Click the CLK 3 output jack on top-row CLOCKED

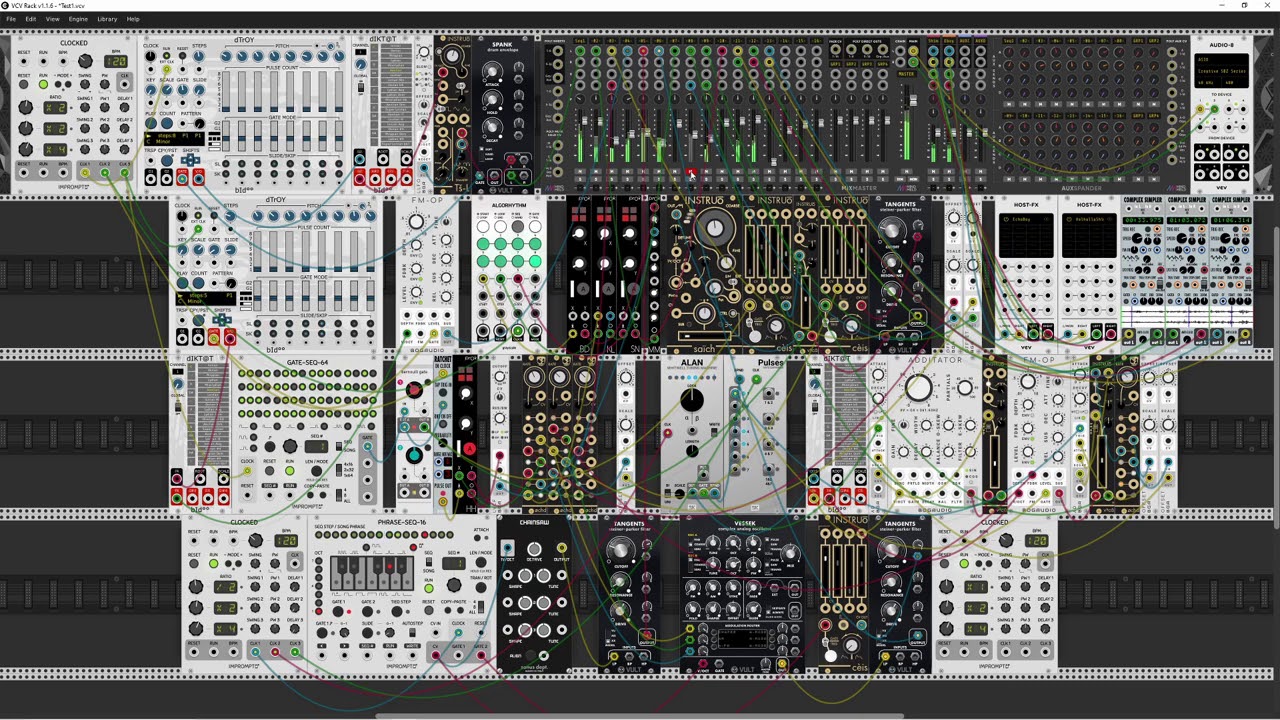click(125, 173)
